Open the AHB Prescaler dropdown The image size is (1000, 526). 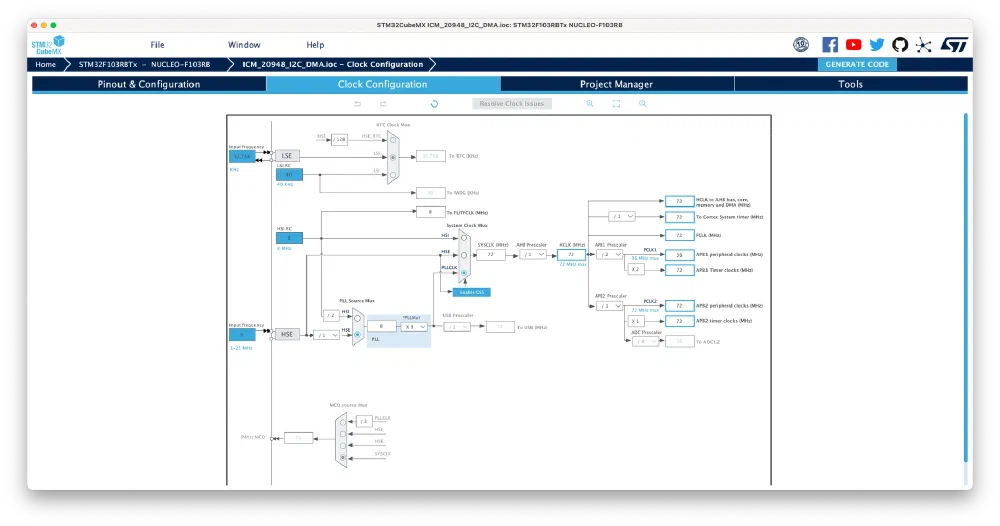(x=534, y=255)
